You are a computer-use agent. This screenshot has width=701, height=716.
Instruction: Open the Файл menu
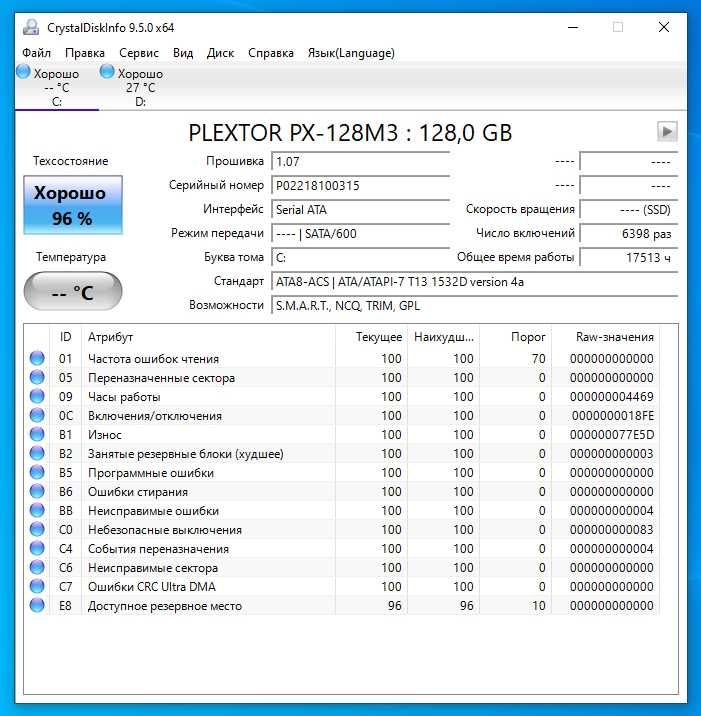[37, 53]
